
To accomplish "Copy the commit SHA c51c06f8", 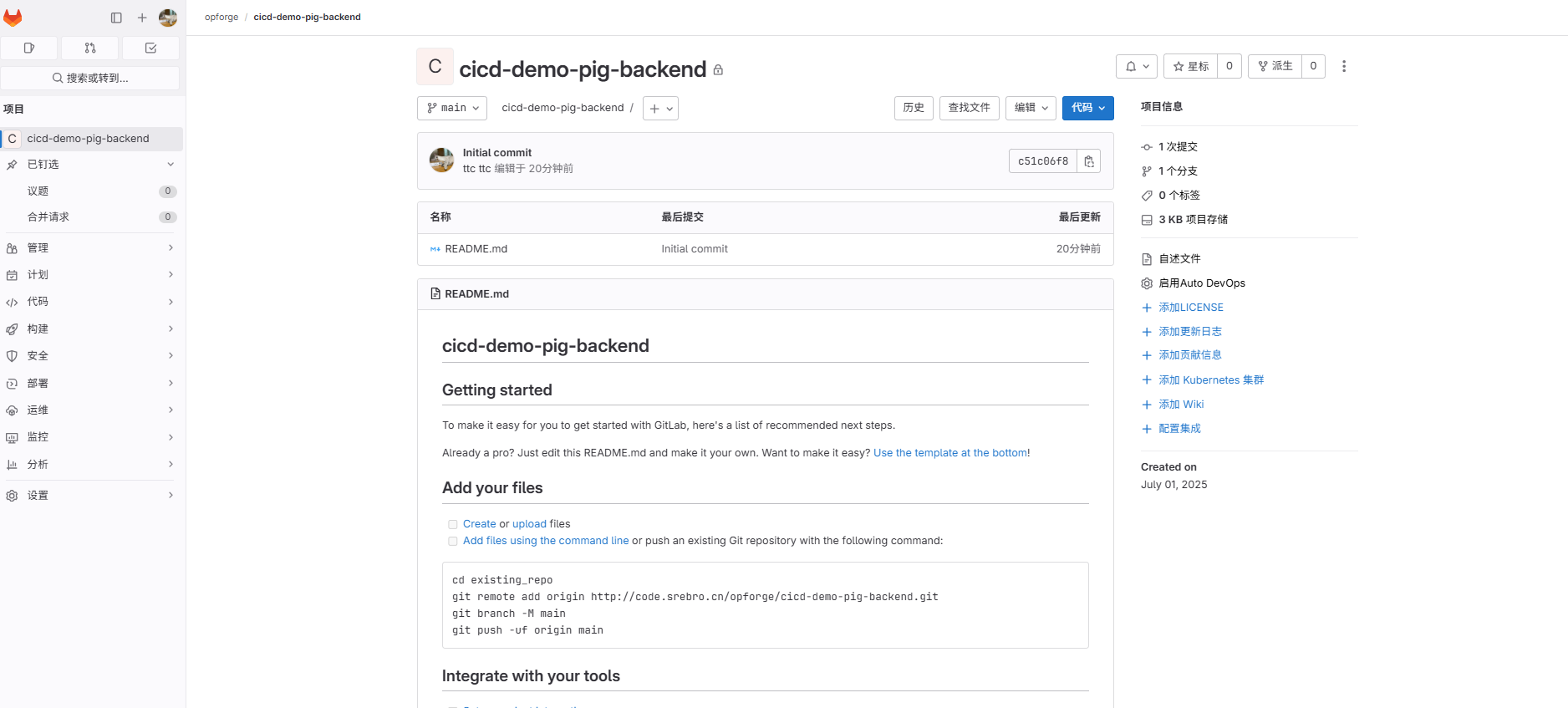I will (x=1089, y=161).
